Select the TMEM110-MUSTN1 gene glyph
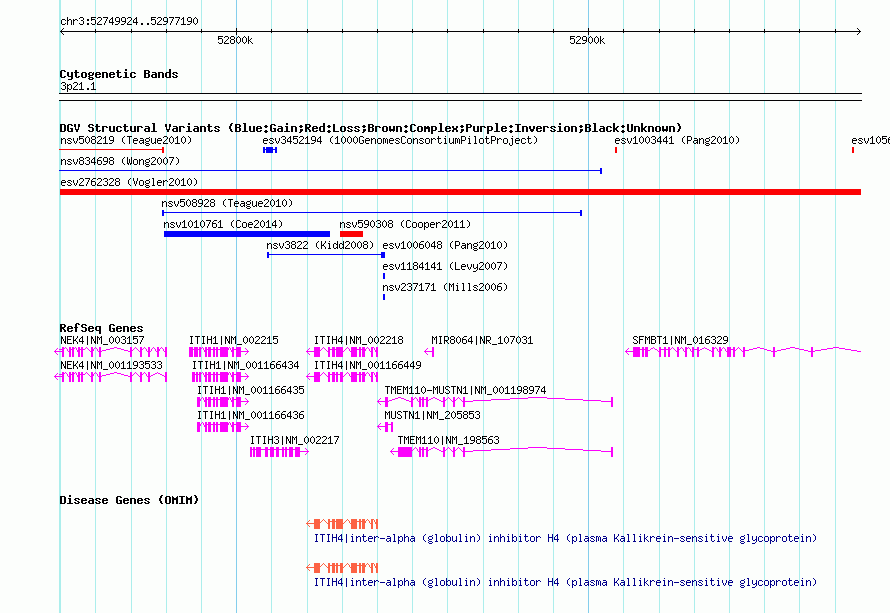The width and height of the screenshot is (890, 613). tap(495, 402)
